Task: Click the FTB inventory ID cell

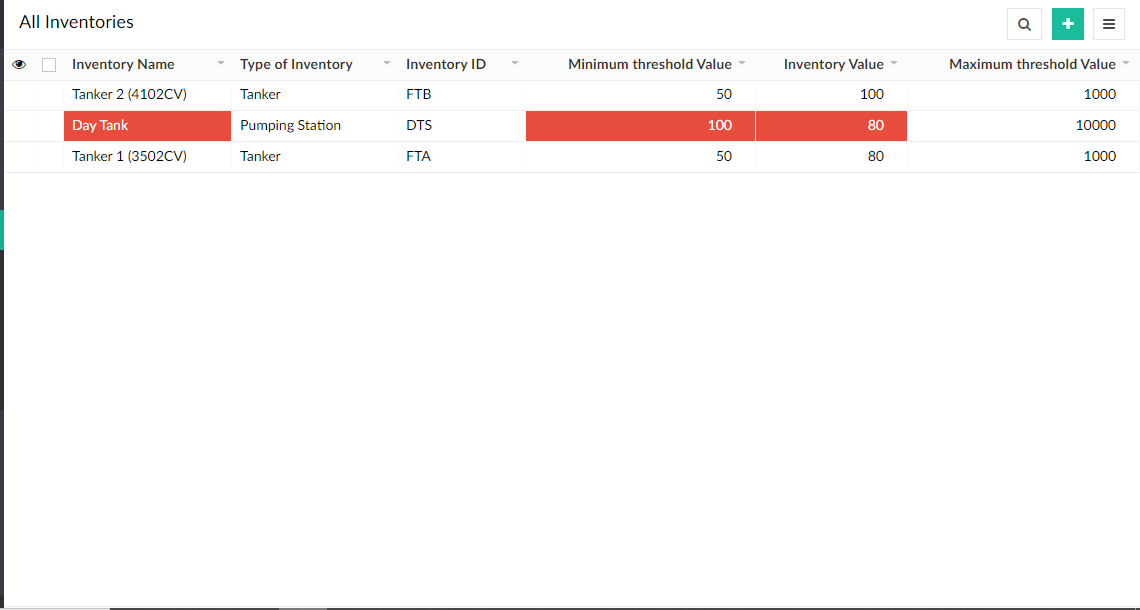Action: point(418,95)
